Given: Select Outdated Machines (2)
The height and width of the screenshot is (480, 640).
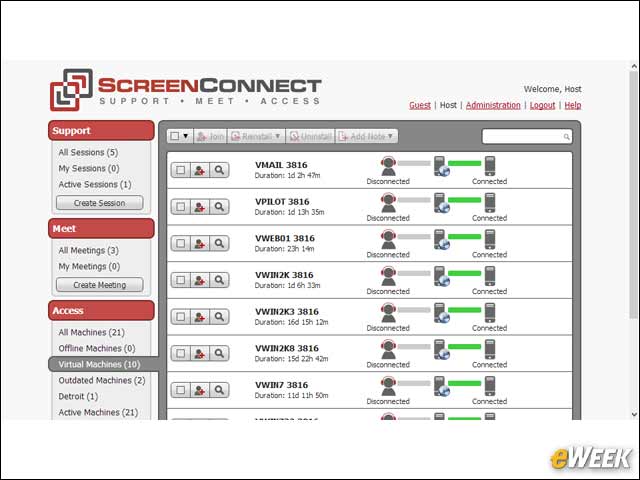Looking at the screenshot, I should tap(102, 380).
